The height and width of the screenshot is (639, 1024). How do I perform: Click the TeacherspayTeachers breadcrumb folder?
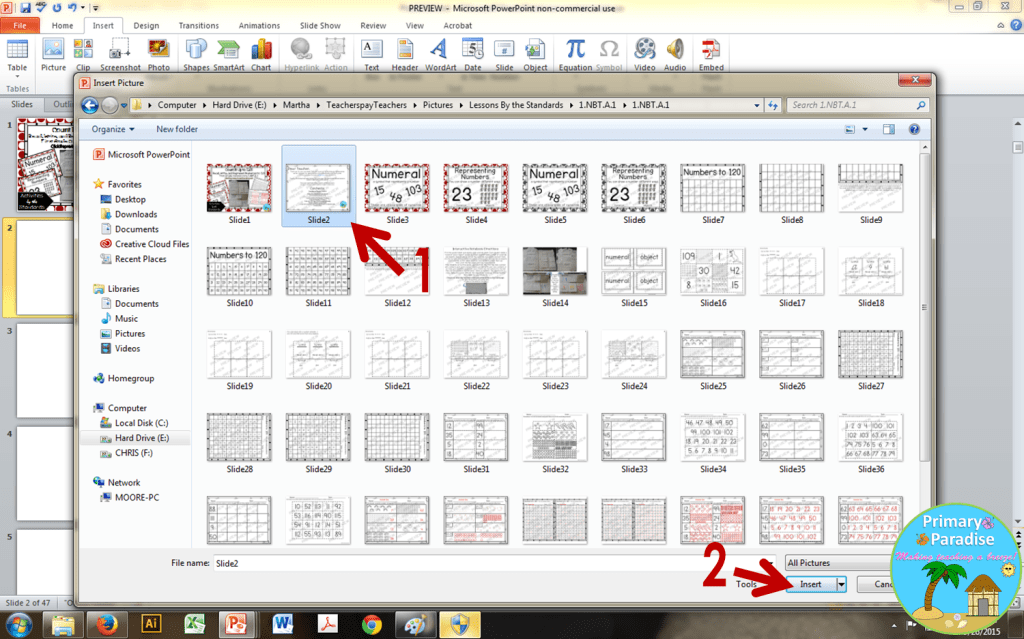(366, 105)
